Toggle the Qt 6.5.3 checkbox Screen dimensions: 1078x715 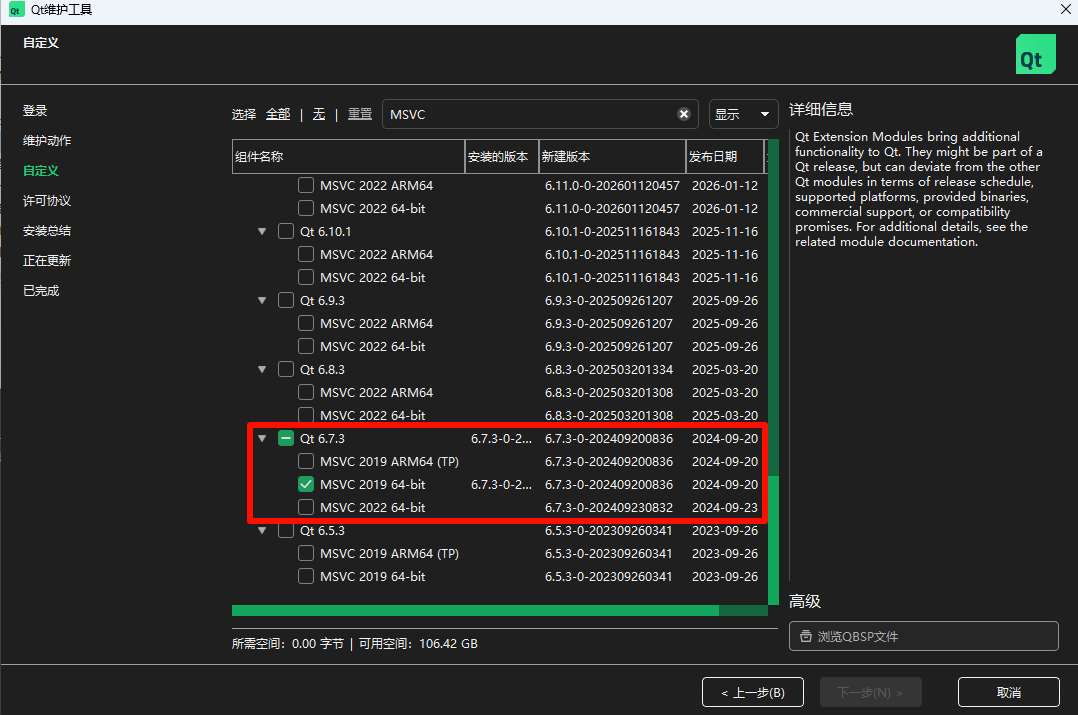[286, 531]
